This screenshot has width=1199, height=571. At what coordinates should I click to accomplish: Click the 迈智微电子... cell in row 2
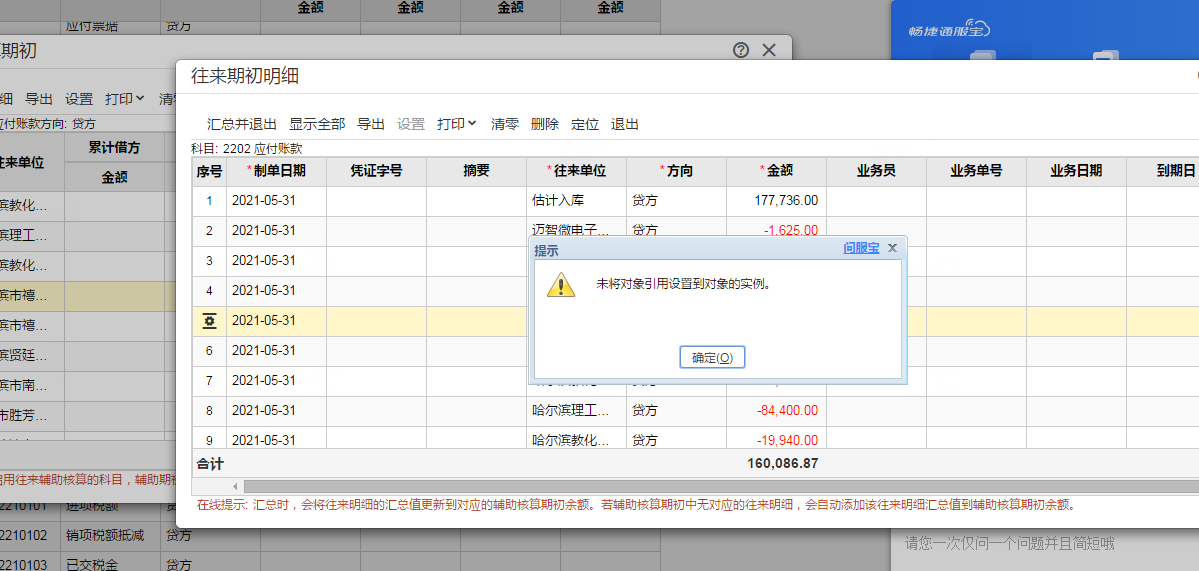coord(577,230)
